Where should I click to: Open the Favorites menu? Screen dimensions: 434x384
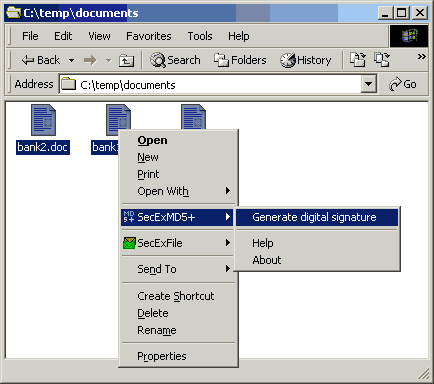[x=149, y=36]
